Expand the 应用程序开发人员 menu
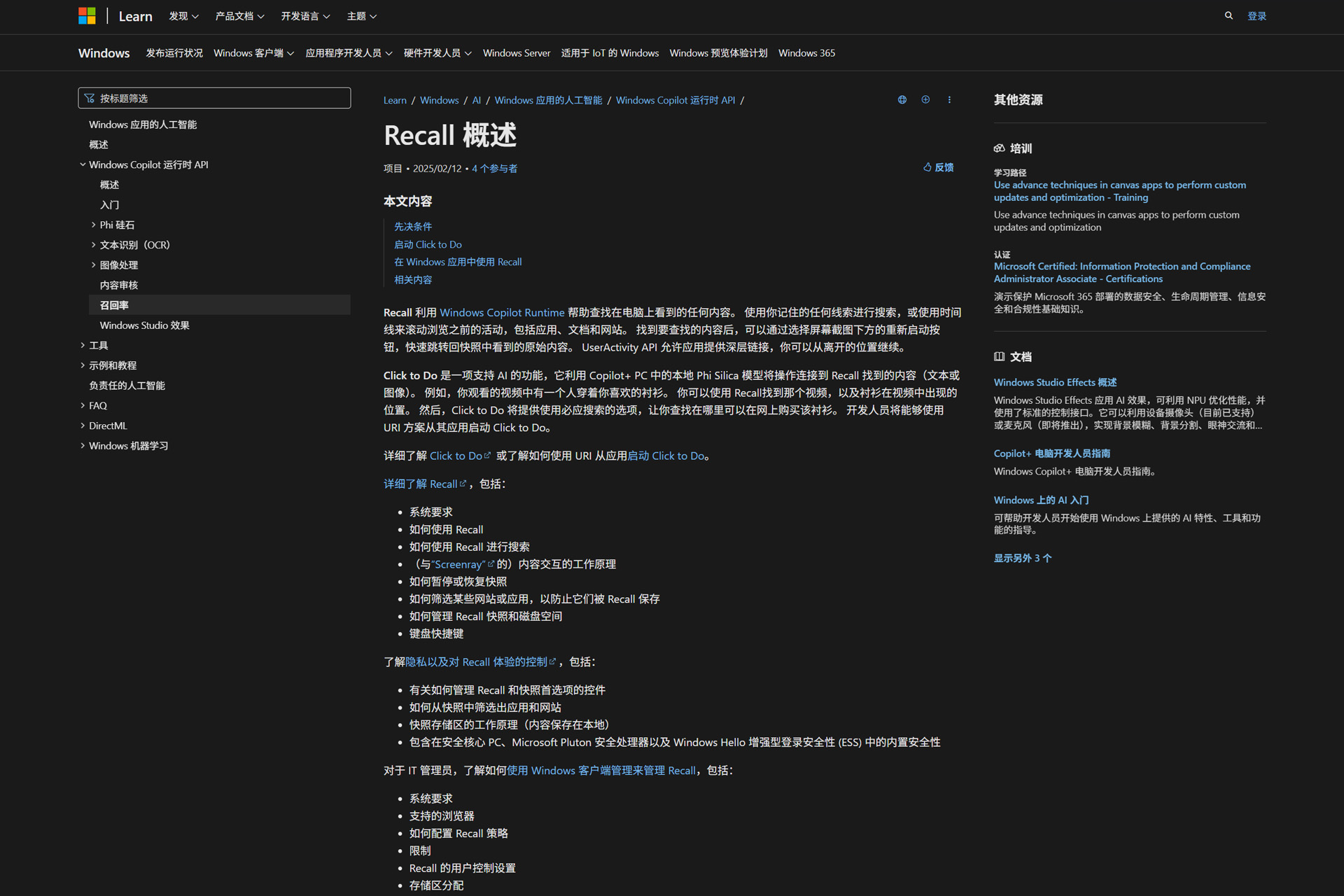Screen dimensions: 1344x896 tap(349, 53)
